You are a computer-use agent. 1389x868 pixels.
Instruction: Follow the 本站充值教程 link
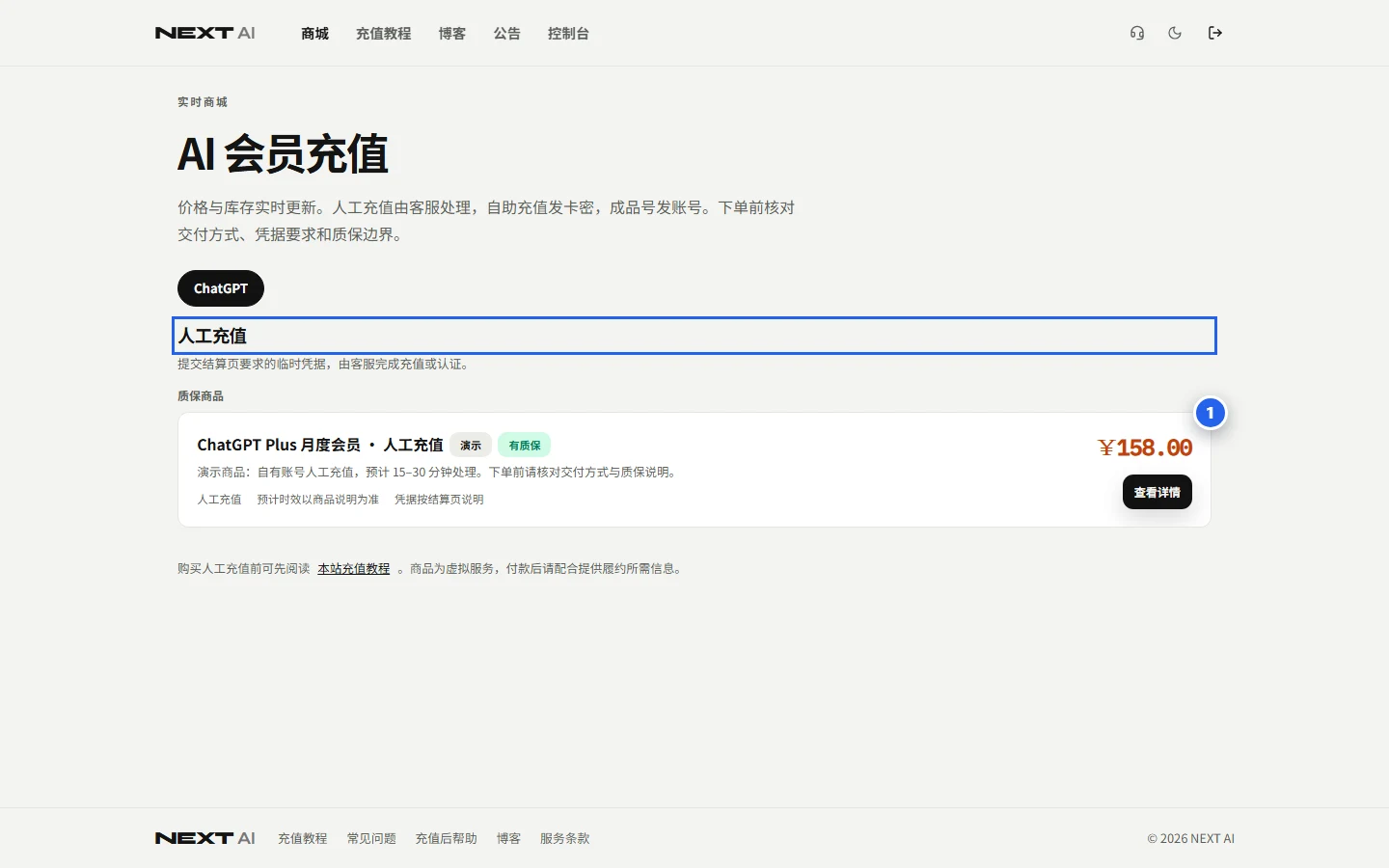pyautogui.click(x=354, y=569)
